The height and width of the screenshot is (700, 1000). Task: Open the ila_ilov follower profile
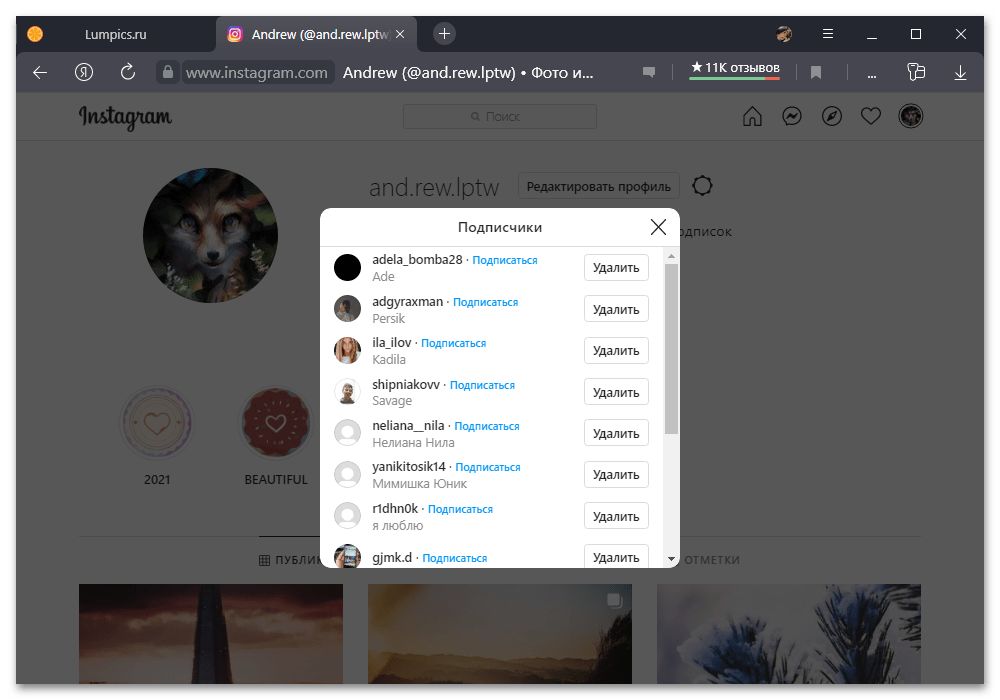click(x=392, y=343)
